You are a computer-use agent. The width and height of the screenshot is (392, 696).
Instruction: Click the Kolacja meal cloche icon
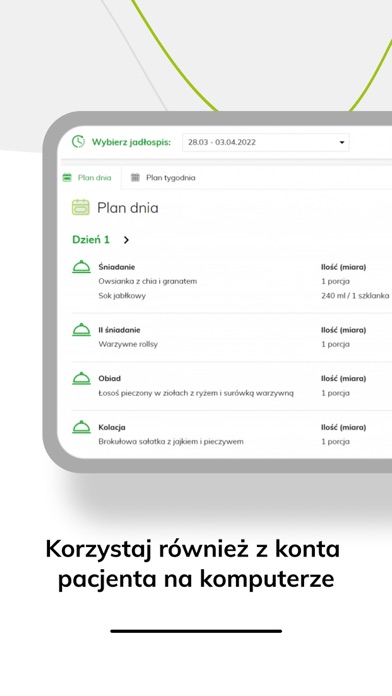coord(81,427)
